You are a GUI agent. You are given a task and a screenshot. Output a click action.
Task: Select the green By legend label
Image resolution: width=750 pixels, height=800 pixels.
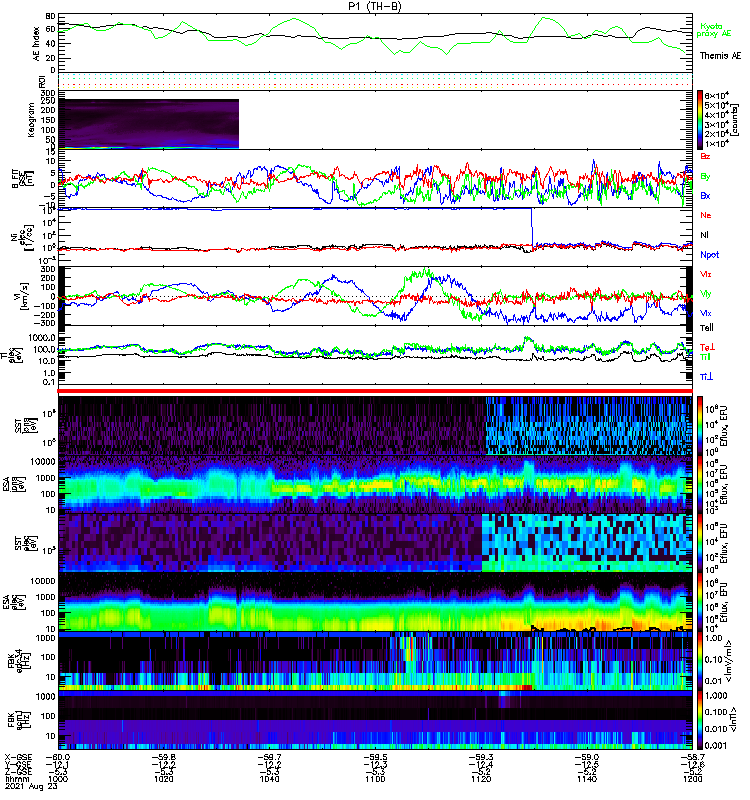(x=705, y=177)
